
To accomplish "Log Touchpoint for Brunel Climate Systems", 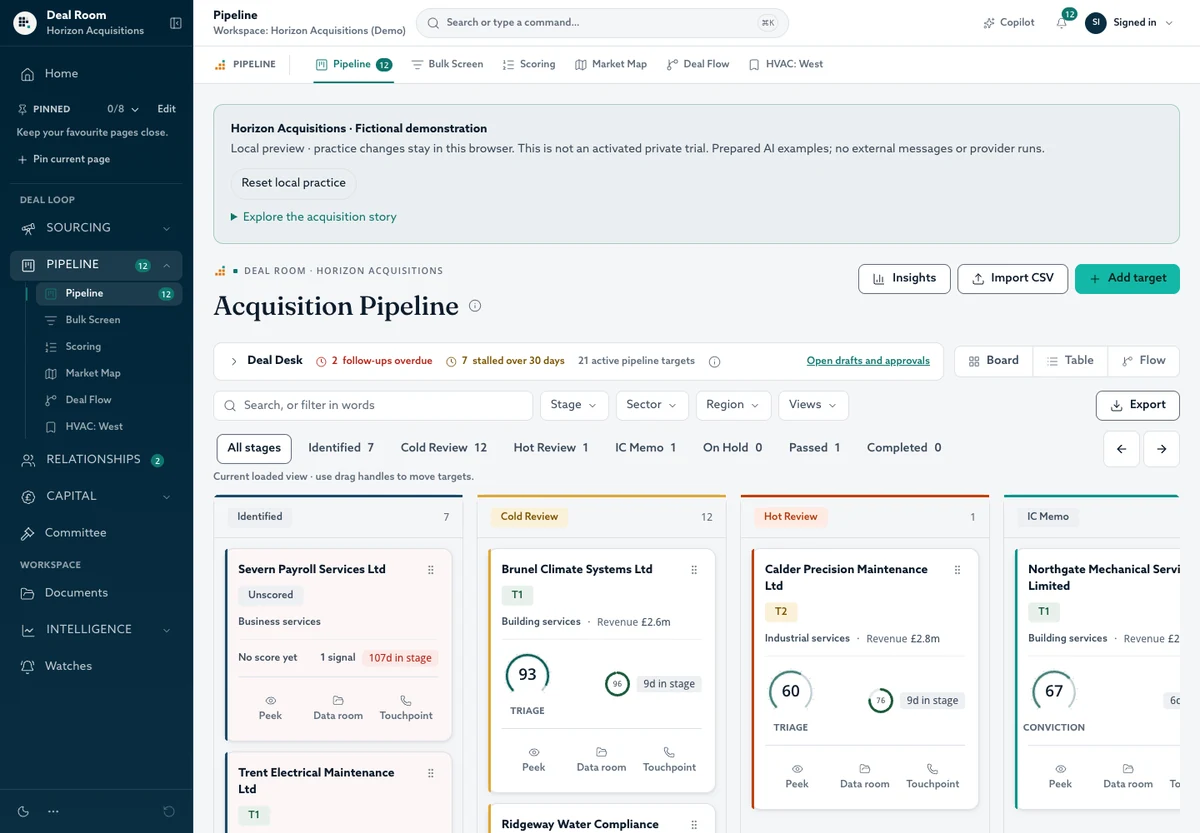I will click(669, 760).
